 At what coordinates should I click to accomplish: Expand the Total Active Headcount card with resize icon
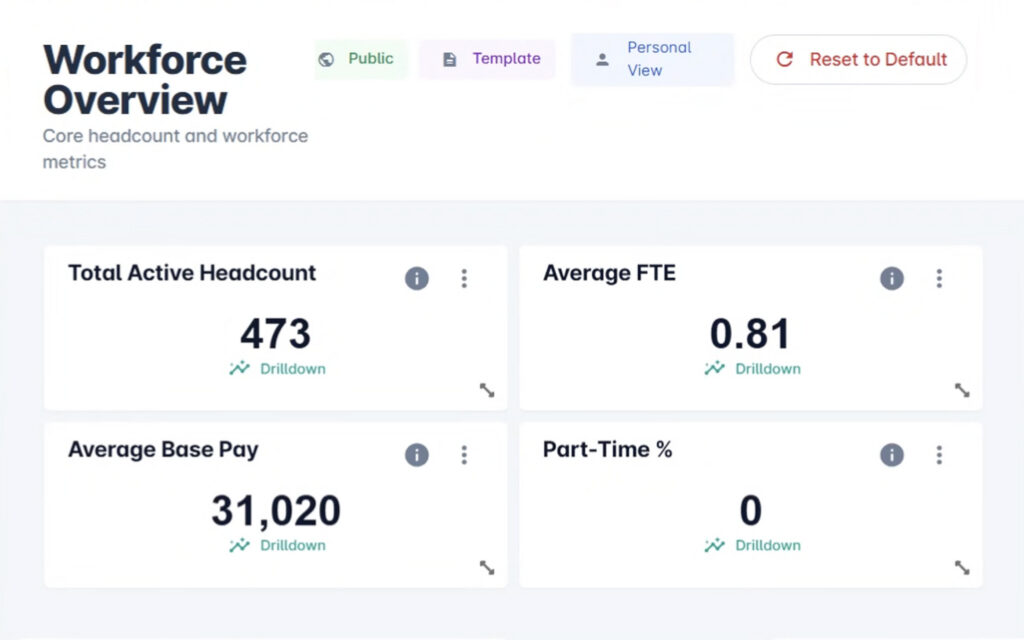click(x=487, y=391)
